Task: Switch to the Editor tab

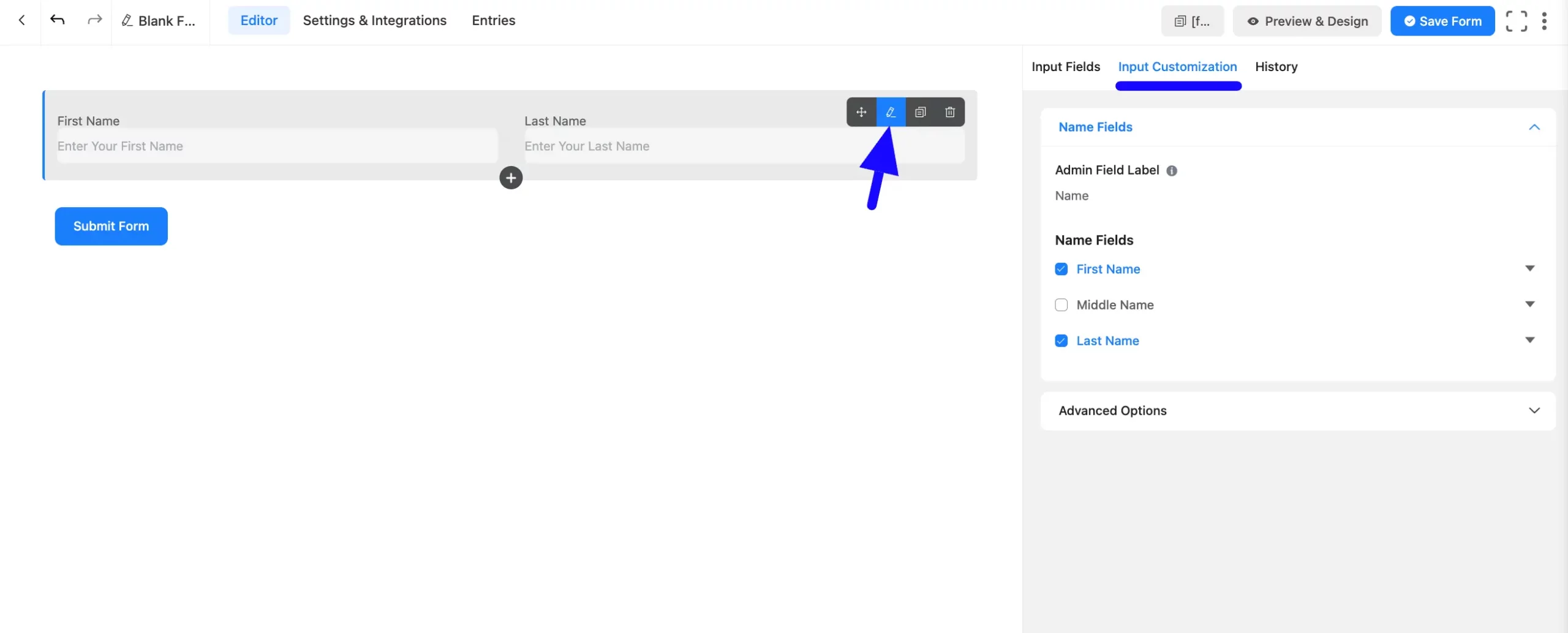Action: click(x=258, y=20)
